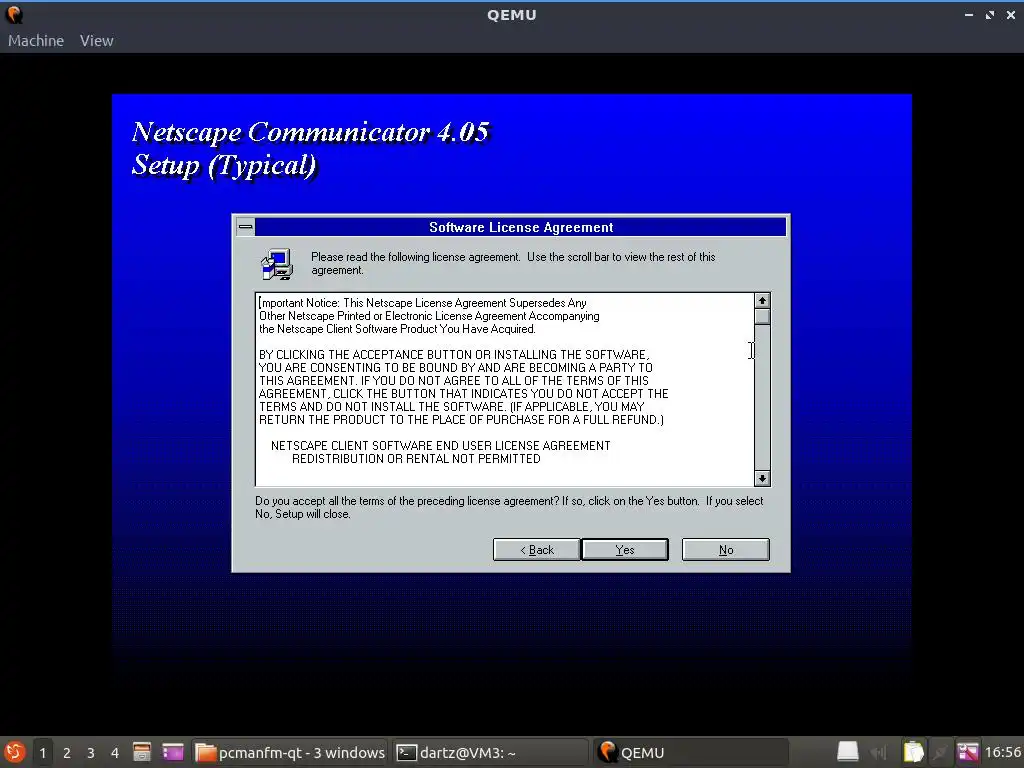This screenshot has width=1024, height=768.
Task: Switch to workspace 4
Action: tap(115, 753)
